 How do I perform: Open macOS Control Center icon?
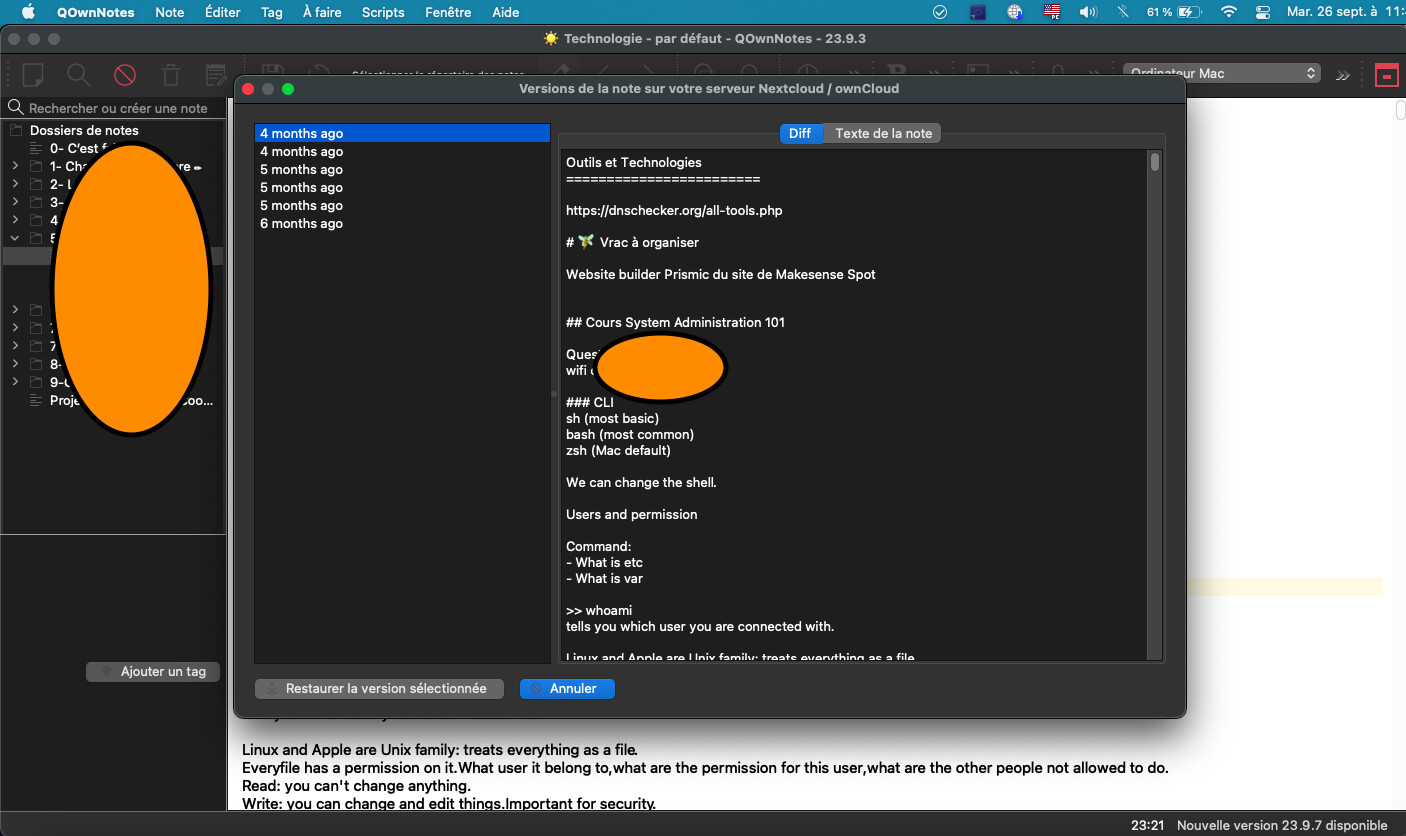point(1262,12)
